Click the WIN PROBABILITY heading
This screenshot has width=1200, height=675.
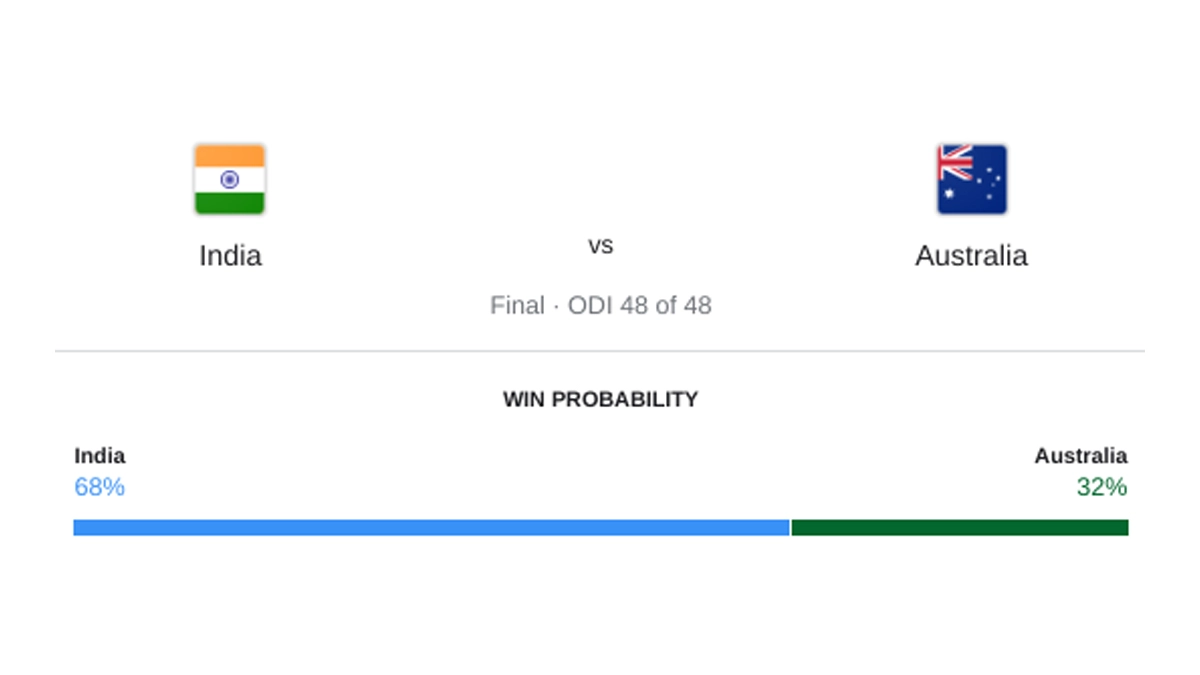tap(600, 400)
